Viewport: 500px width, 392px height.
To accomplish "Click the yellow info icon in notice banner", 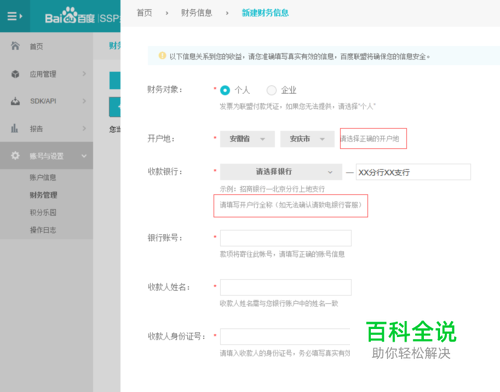I will pyautogui.click(x=162, y=56).
